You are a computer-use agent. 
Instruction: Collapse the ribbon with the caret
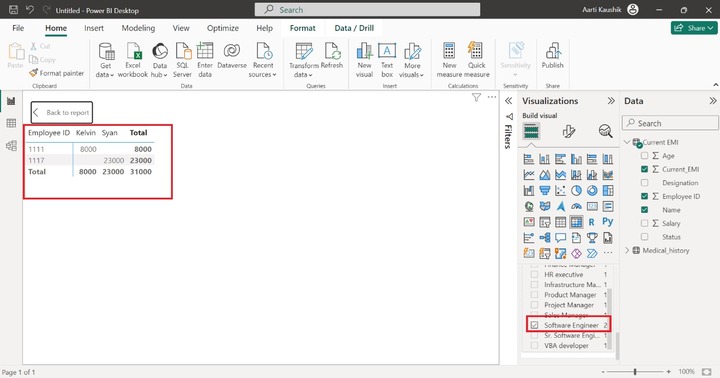tap(715, 85)
